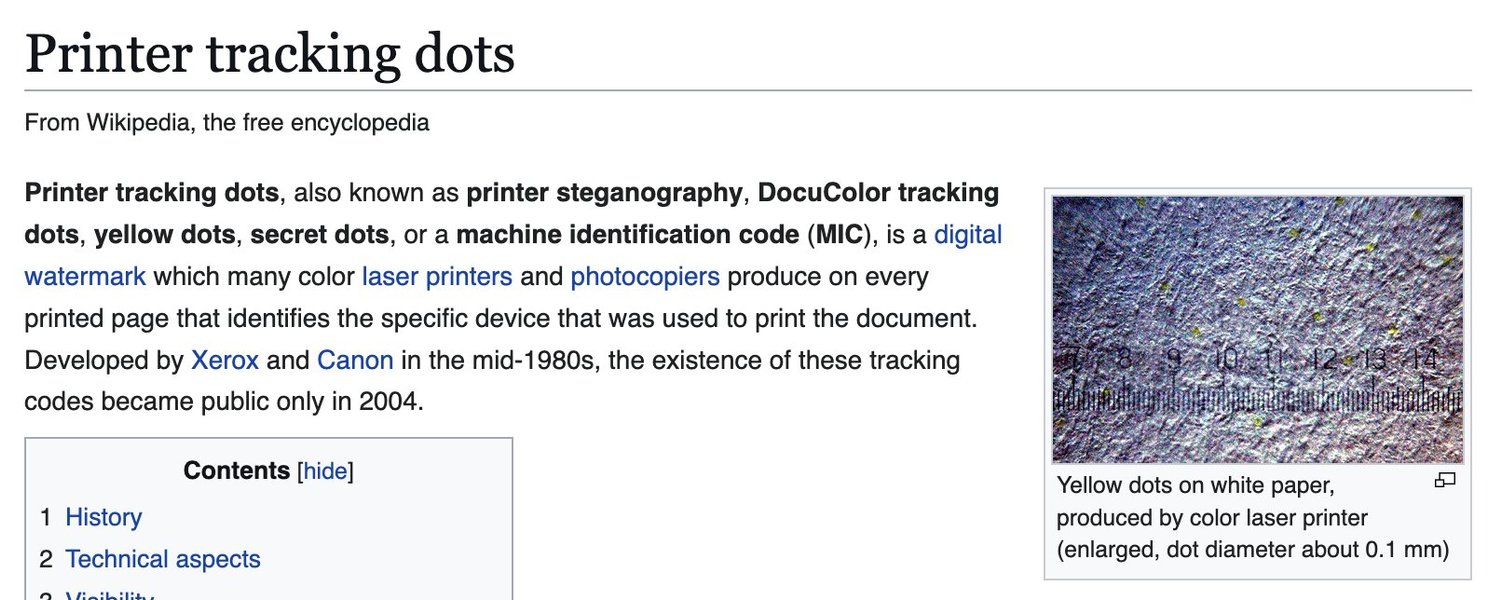Open the 'digital watermark' link
Screen dimensions: 1489x600
(966, 235)
